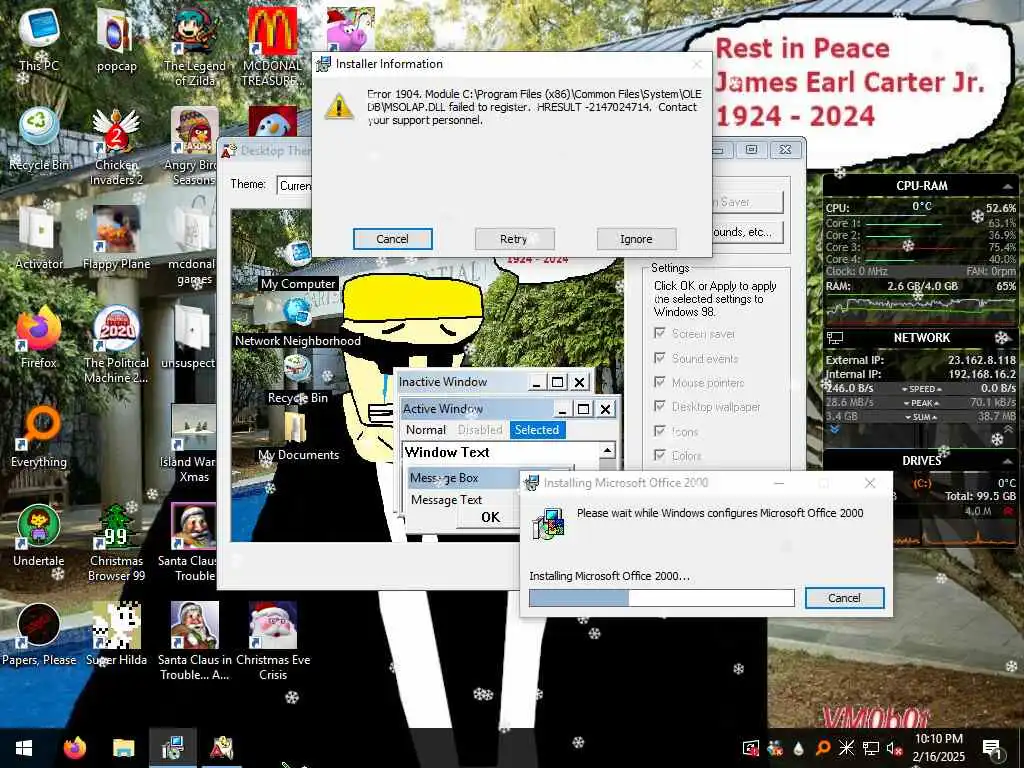Toggle the Desktop wallpaper checkbox
This screenshot has height=768, width=1024.
click(x=660, y=406)
